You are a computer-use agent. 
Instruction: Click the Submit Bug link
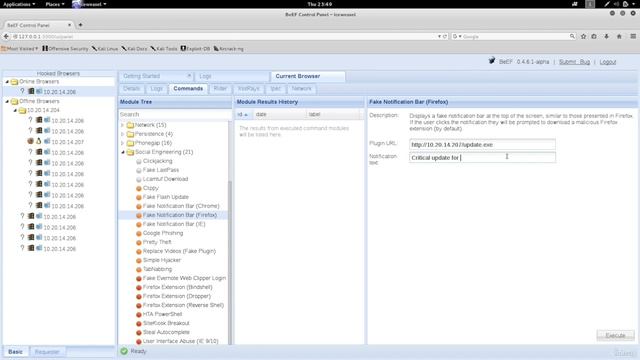[574, 62]
